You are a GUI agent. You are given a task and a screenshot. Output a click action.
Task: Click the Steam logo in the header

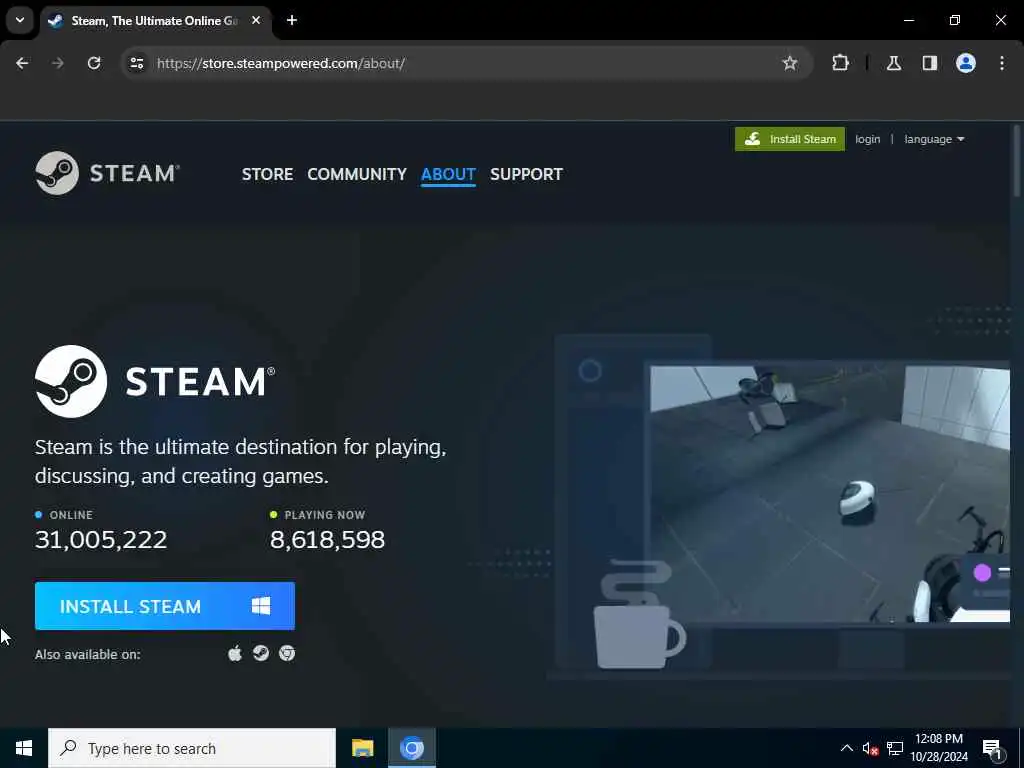coord(107,173)
